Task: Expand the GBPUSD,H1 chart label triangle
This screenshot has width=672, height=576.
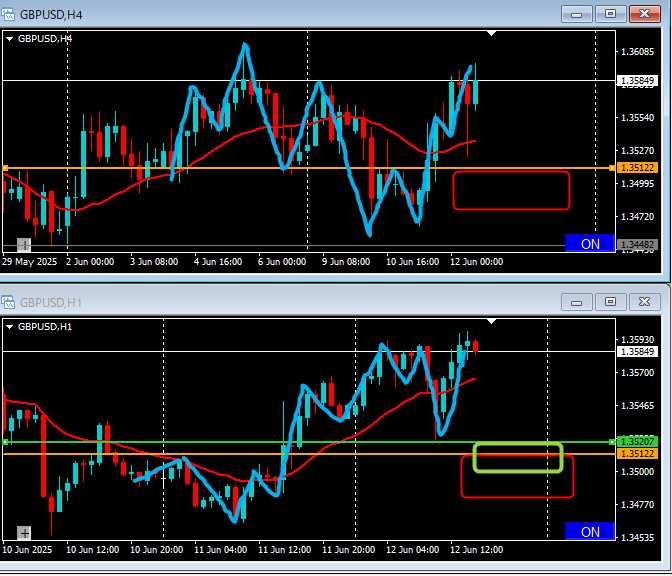Action: [9, 327]
